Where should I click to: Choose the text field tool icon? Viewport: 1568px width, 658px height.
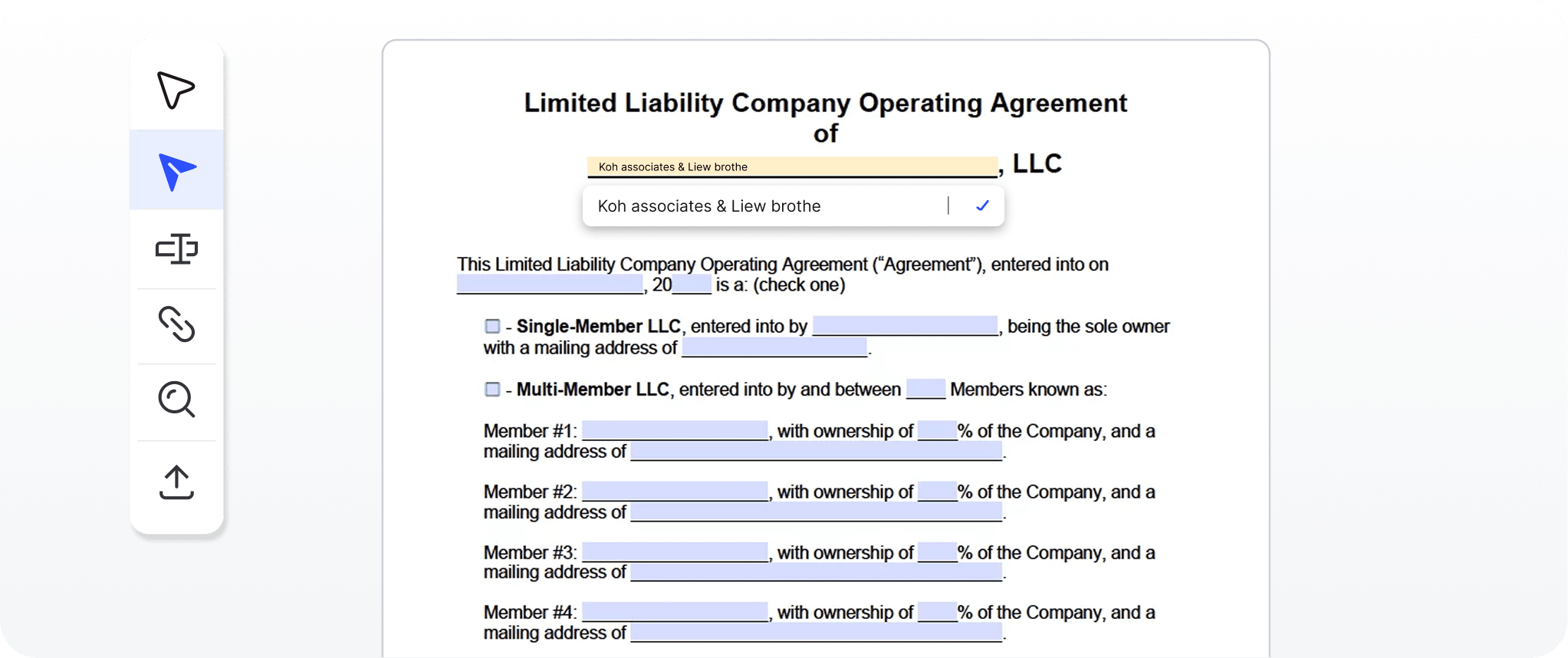(176, 249)
